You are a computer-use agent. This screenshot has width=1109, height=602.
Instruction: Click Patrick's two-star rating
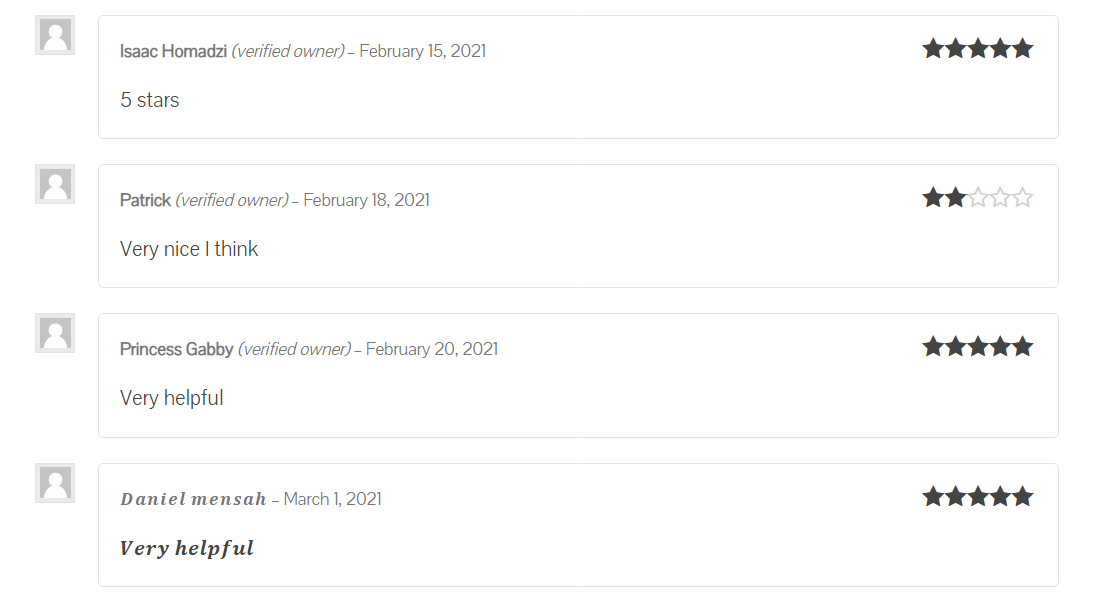pos(977,198)
